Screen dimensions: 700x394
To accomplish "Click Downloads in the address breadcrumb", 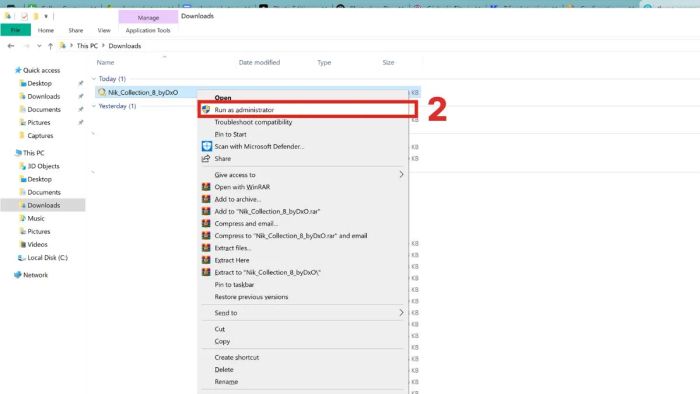I will pyautogui.click(x=125, y=46).
